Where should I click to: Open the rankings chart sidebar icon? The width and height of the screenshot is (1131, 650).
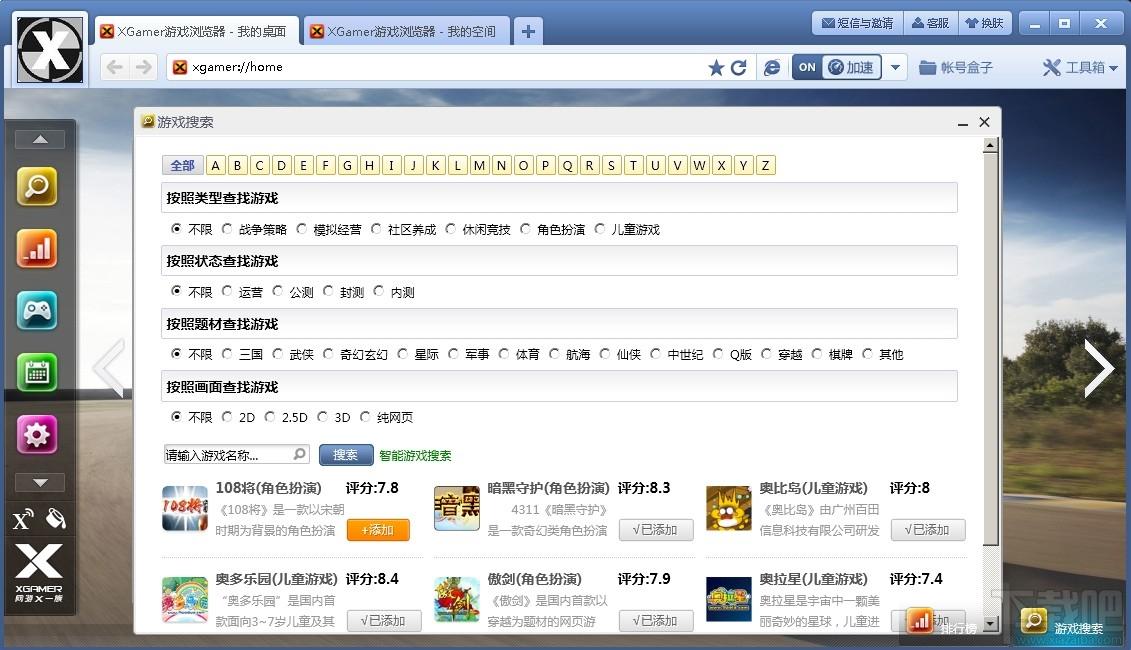(x=37, y=248)
